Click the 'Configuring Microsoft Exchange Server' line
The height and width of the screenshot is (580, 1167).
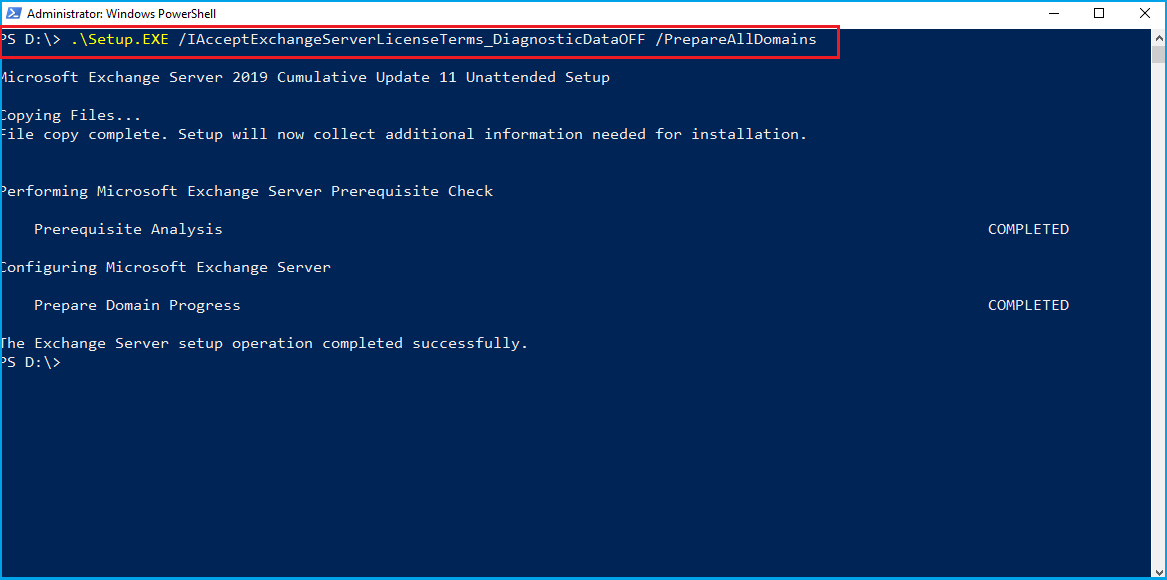165,267
